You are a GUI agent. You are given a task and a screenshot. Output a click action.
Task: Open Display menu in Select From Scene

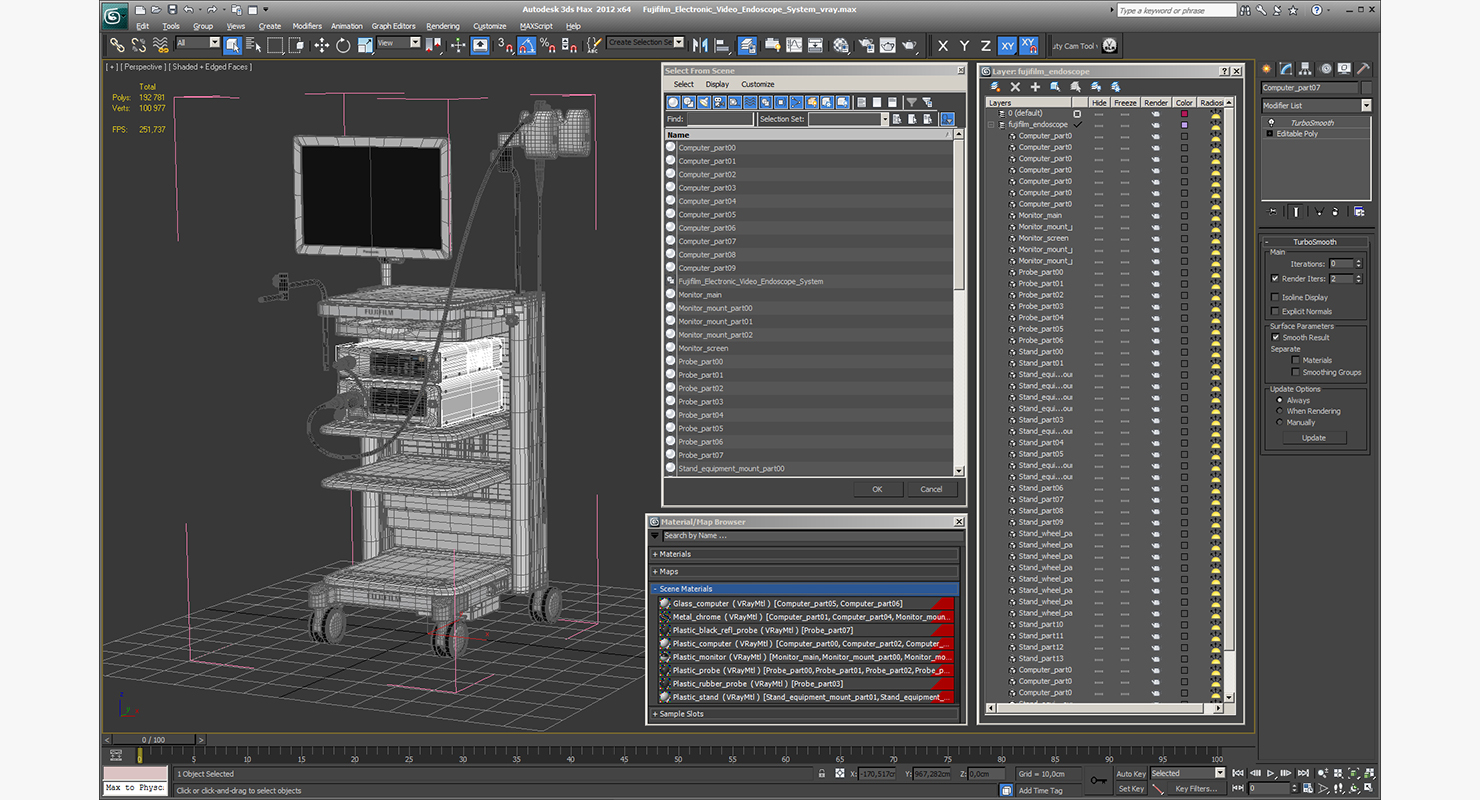tap(717, 84)
